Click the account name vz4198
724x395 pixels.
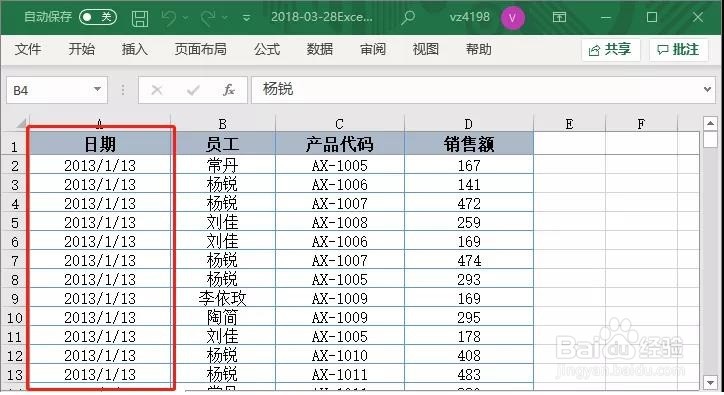pyautogui.click(x=469, y=17)
